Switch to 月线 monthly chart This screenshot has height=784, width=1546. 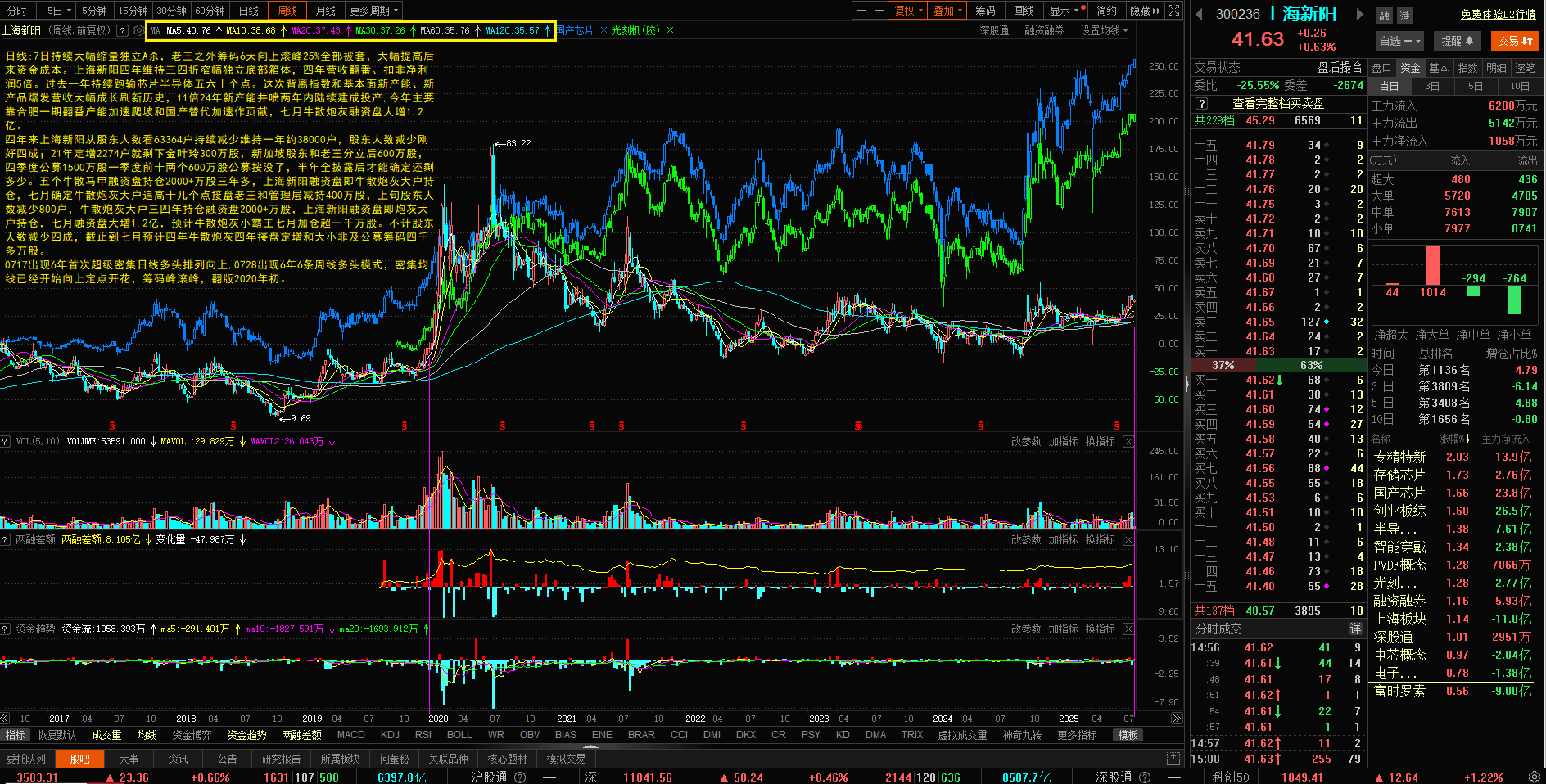pos(326,11)
